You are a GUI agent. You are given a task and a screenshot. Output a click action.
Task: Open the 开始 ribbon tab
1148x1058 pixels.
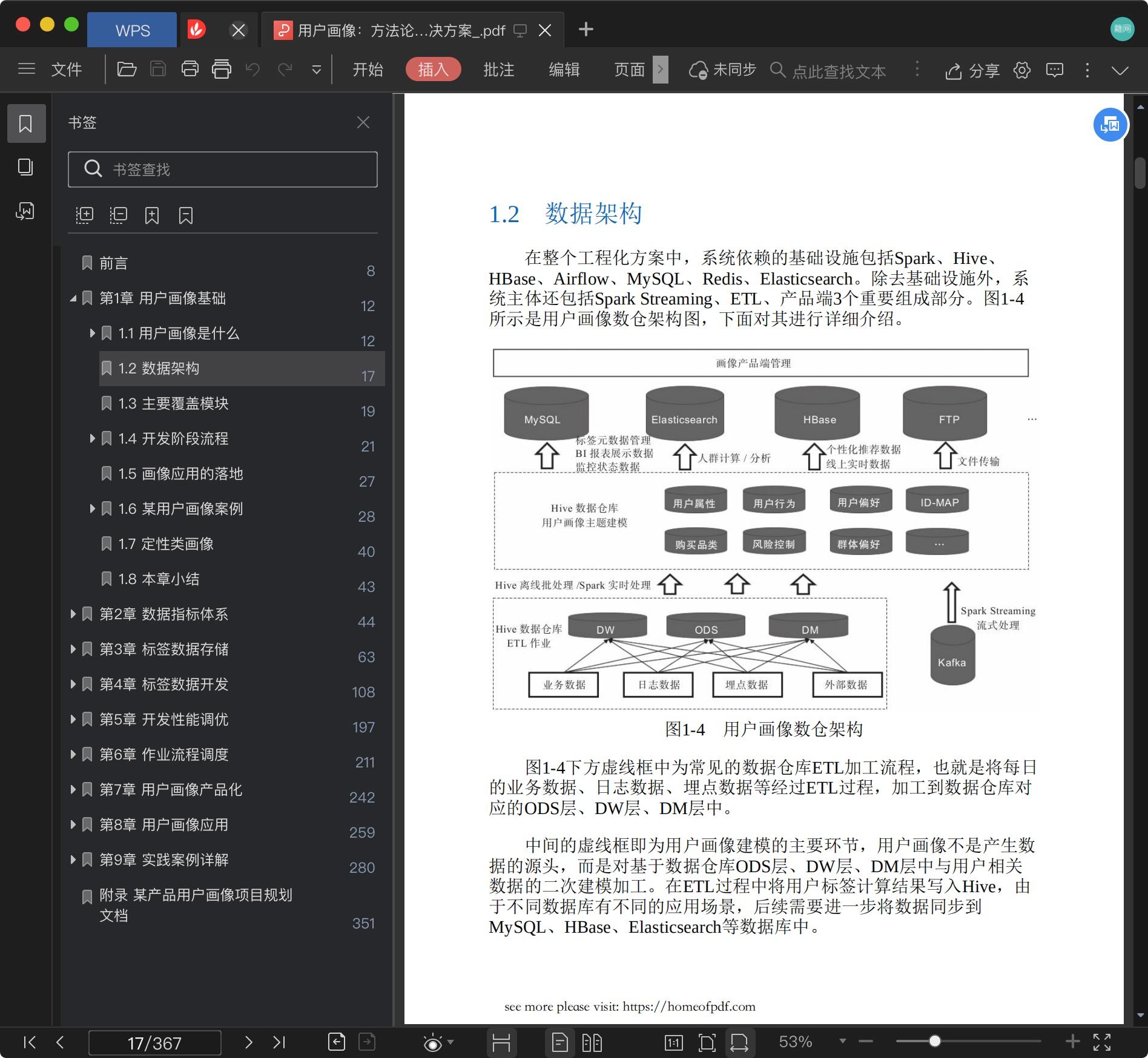pyautogui.click(x=368, y=70)
